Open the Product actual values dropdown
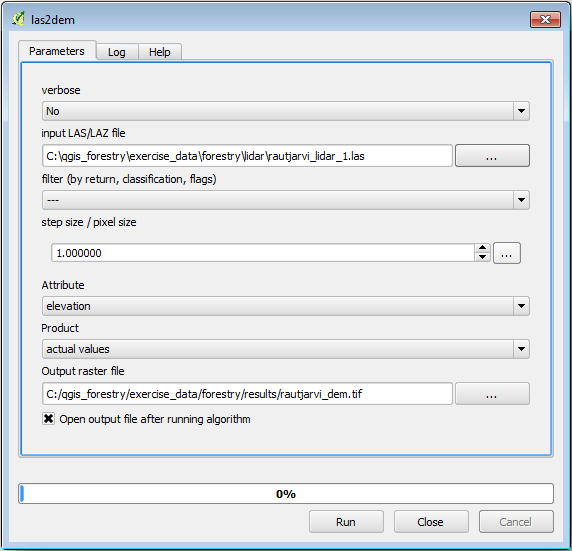Viewport: 572px width, 551px height. coord(286,349)
